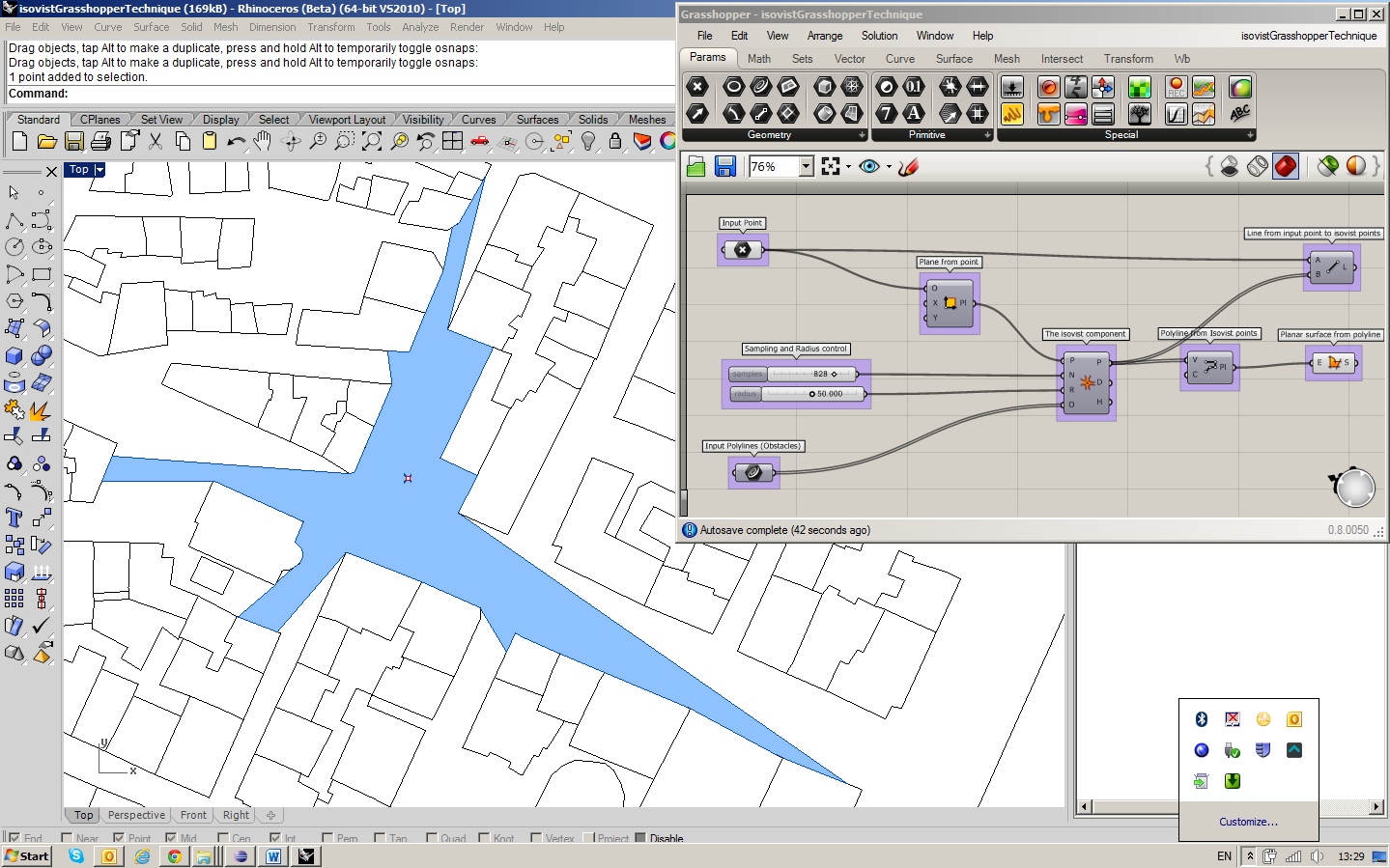This screenshot has width=1390, height=868.
Task: Click the green checker icon in Special panel
Action: tap(1140, 88)
